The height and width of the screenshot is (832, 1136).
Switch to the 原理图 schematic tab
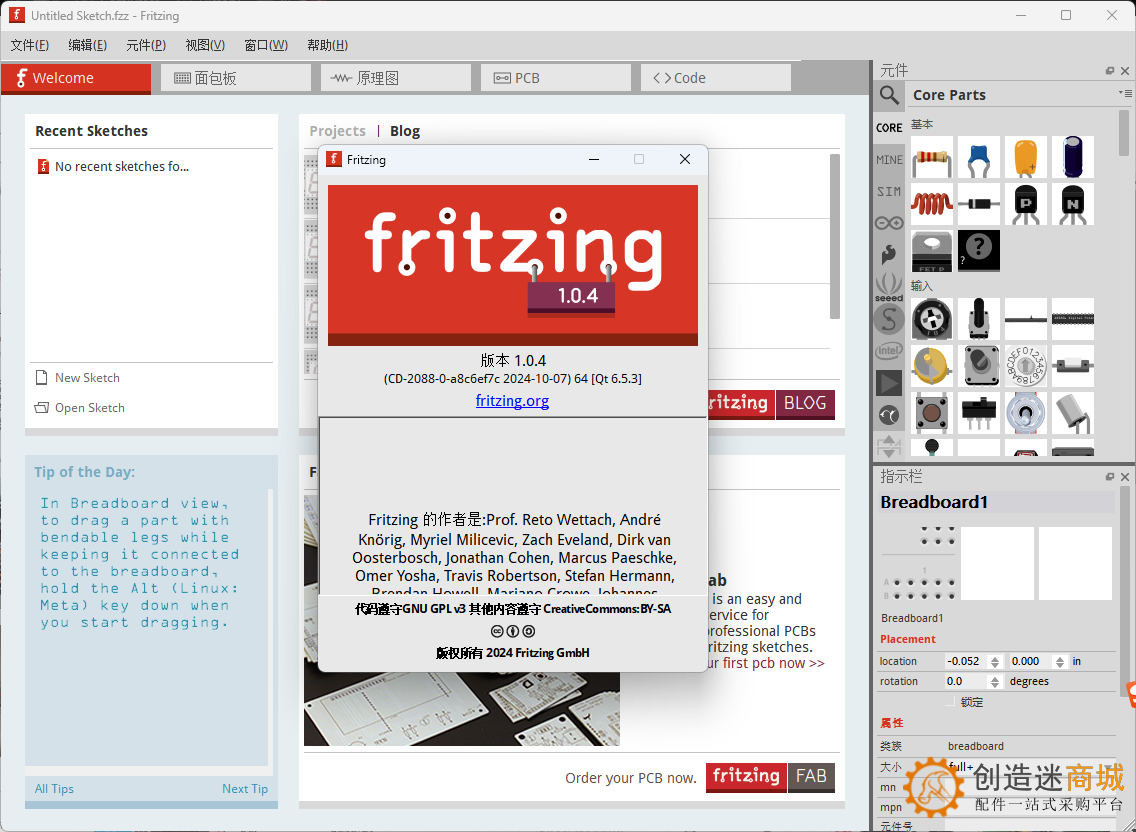396,78
